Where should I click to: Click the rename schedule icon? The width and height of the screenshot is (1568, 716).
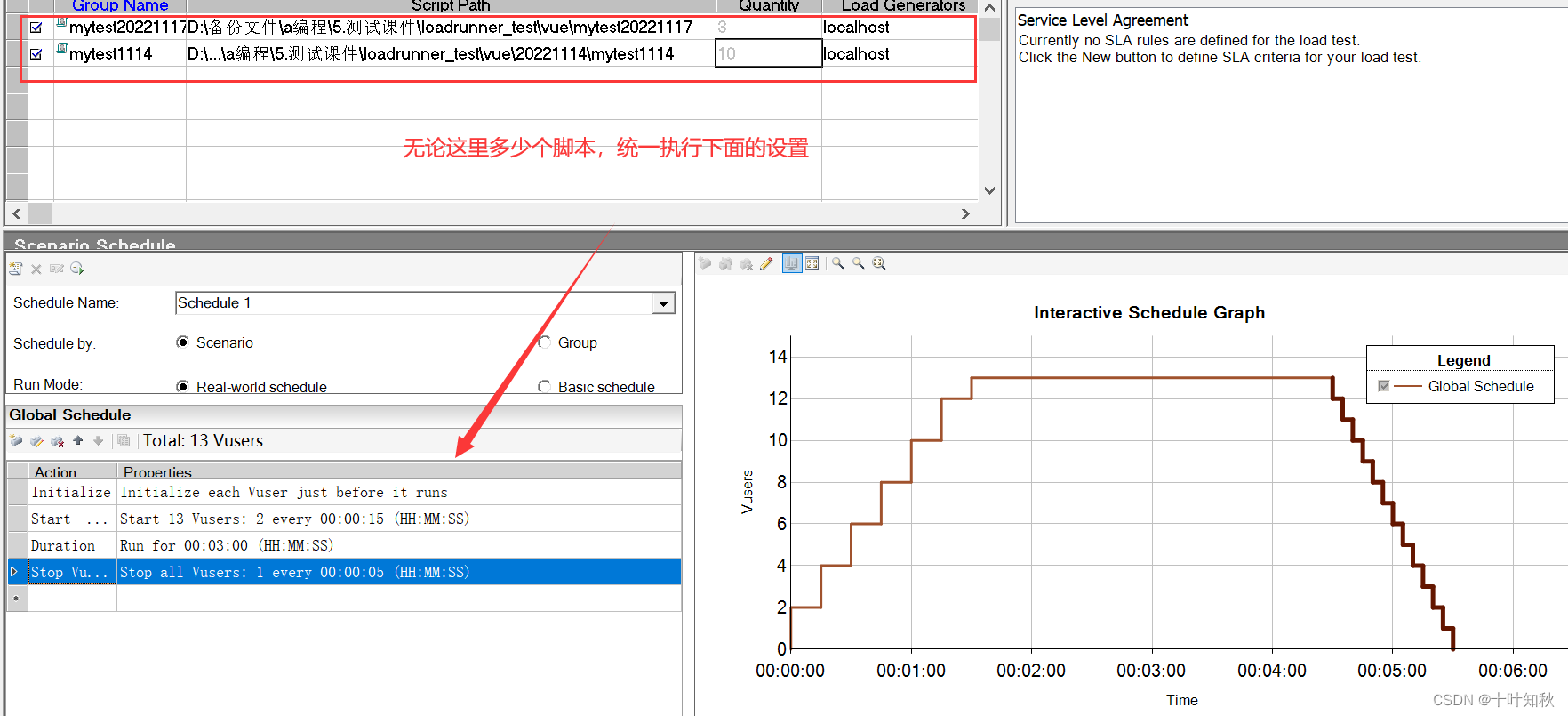coord(57,269)
